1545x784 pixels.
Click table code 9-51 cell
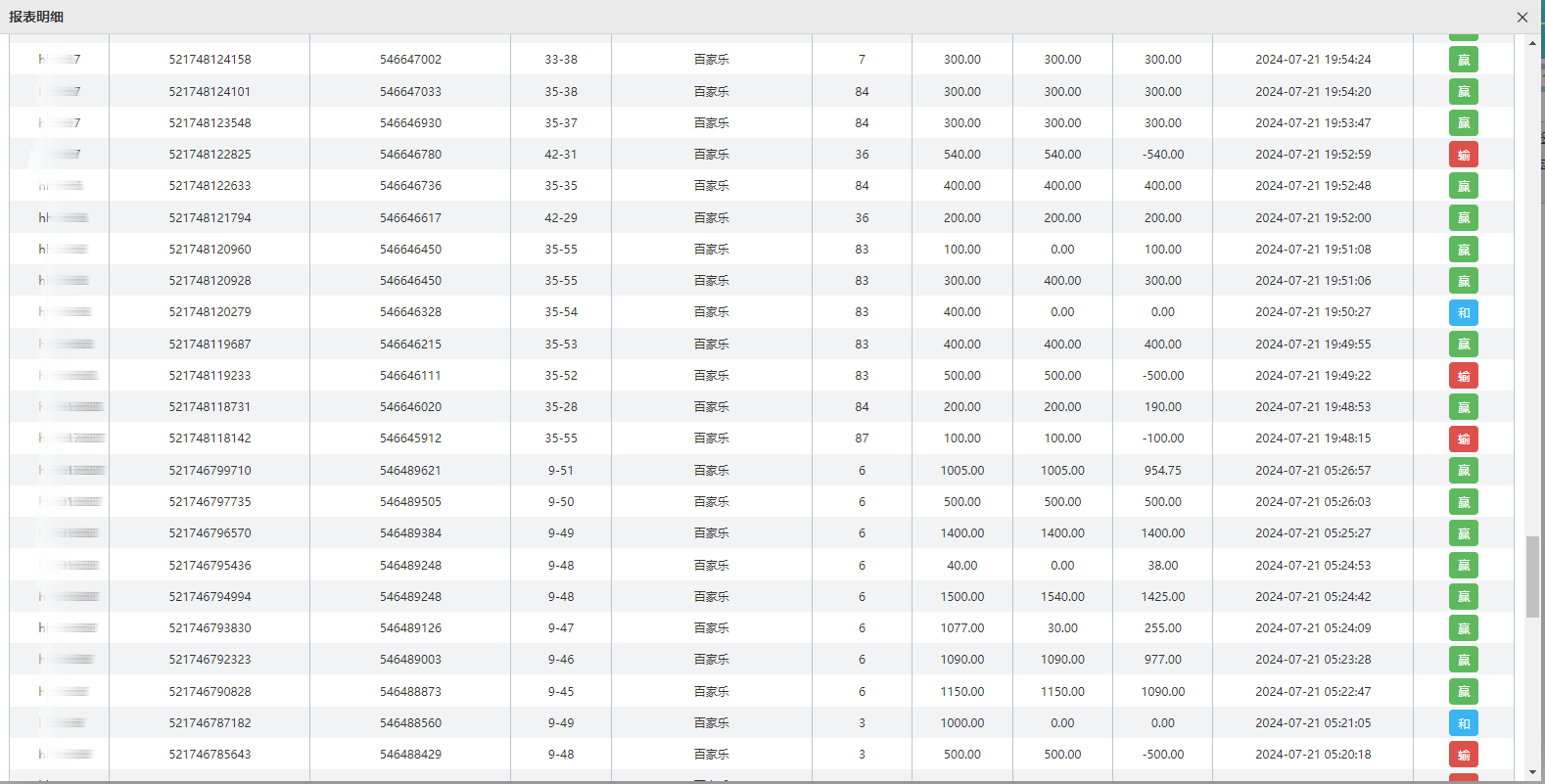(x=561, y=471)
